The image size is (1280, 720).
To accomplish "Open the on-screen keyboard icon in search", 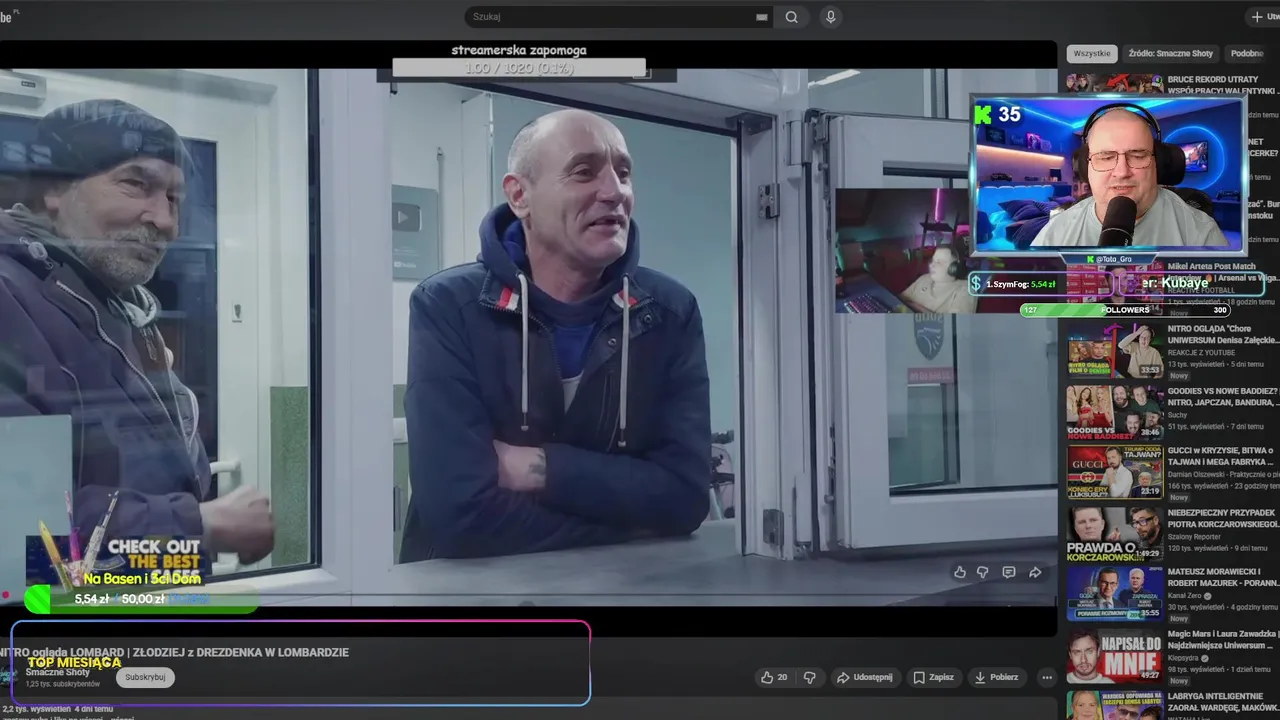I will click(762, 17).
